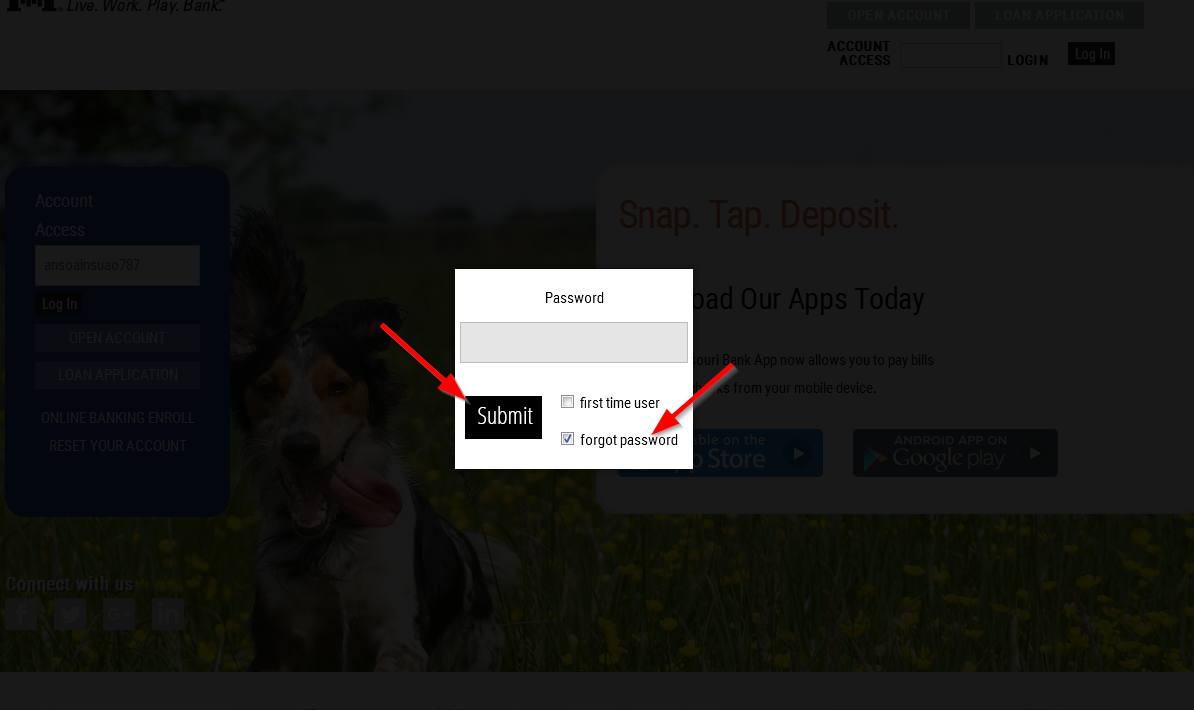
Task: Click the sidebar Log In button
Action: (x=59, y=304)
